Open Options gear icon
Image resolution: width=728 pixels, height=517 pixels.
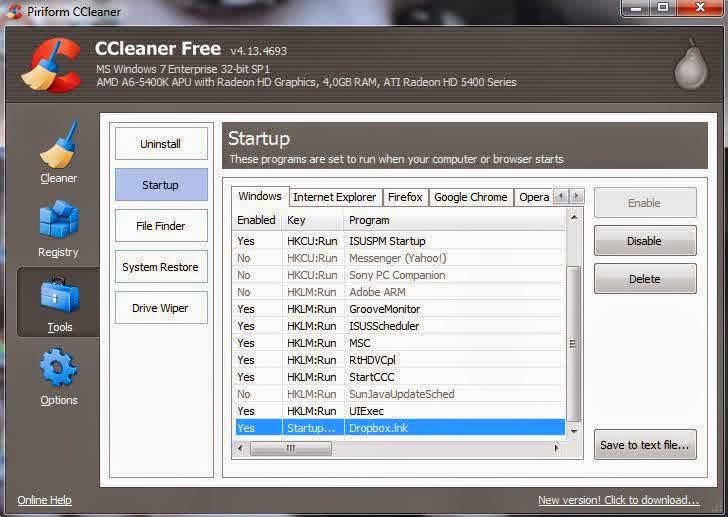click(58, 368)
